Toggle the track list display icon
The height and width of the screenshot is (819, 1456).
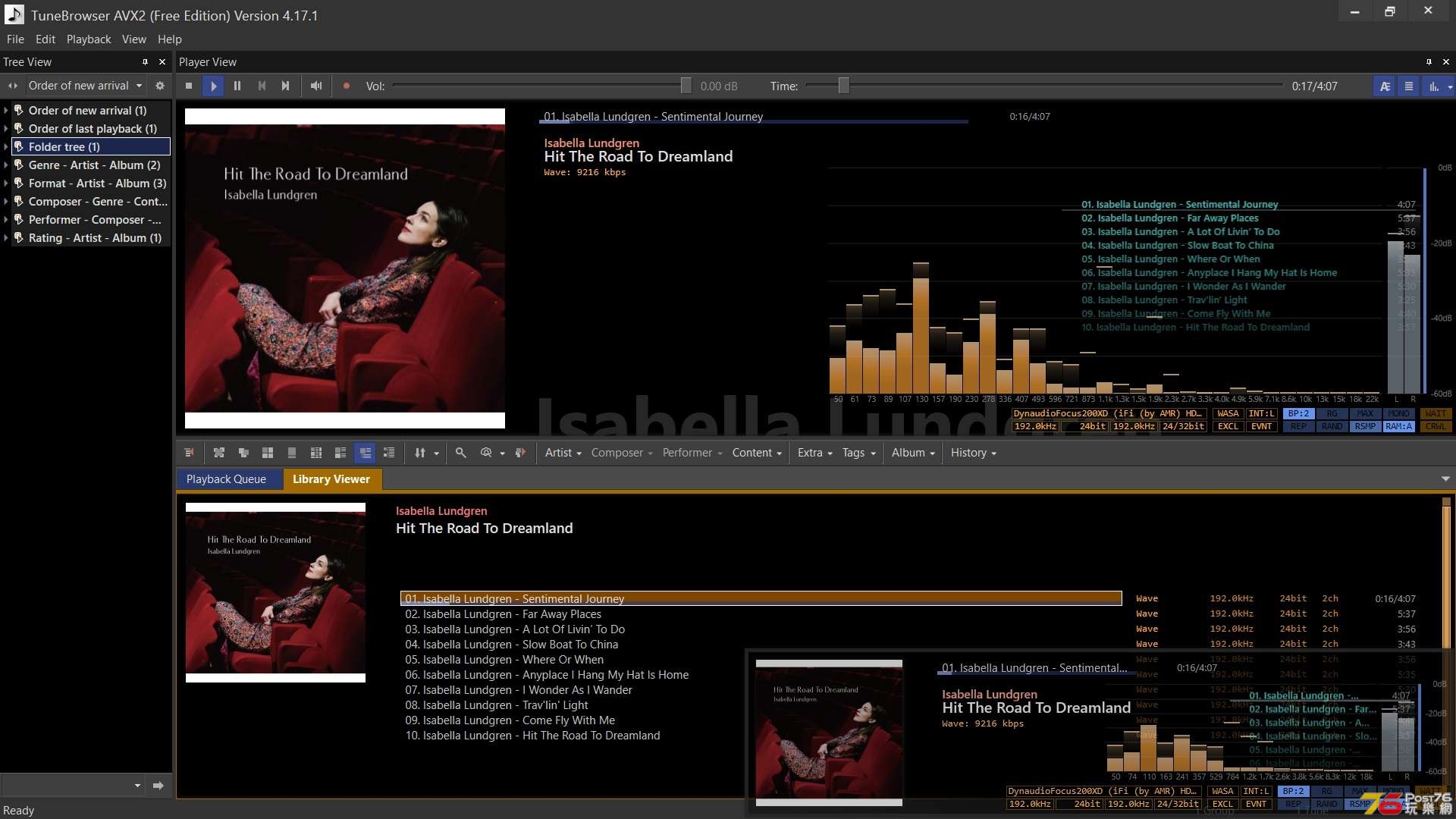coord(1409,86)
